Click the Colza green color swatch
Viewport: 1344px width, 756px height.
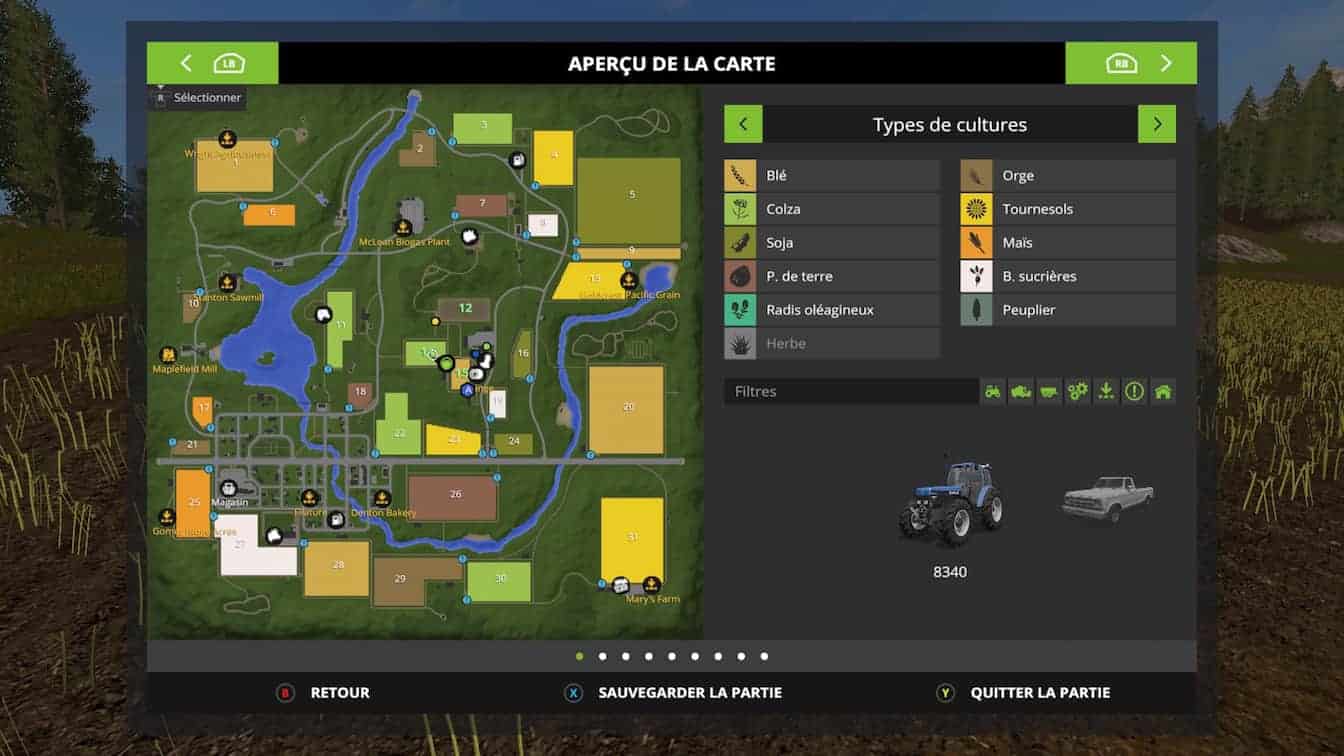[x=740, y=209]
